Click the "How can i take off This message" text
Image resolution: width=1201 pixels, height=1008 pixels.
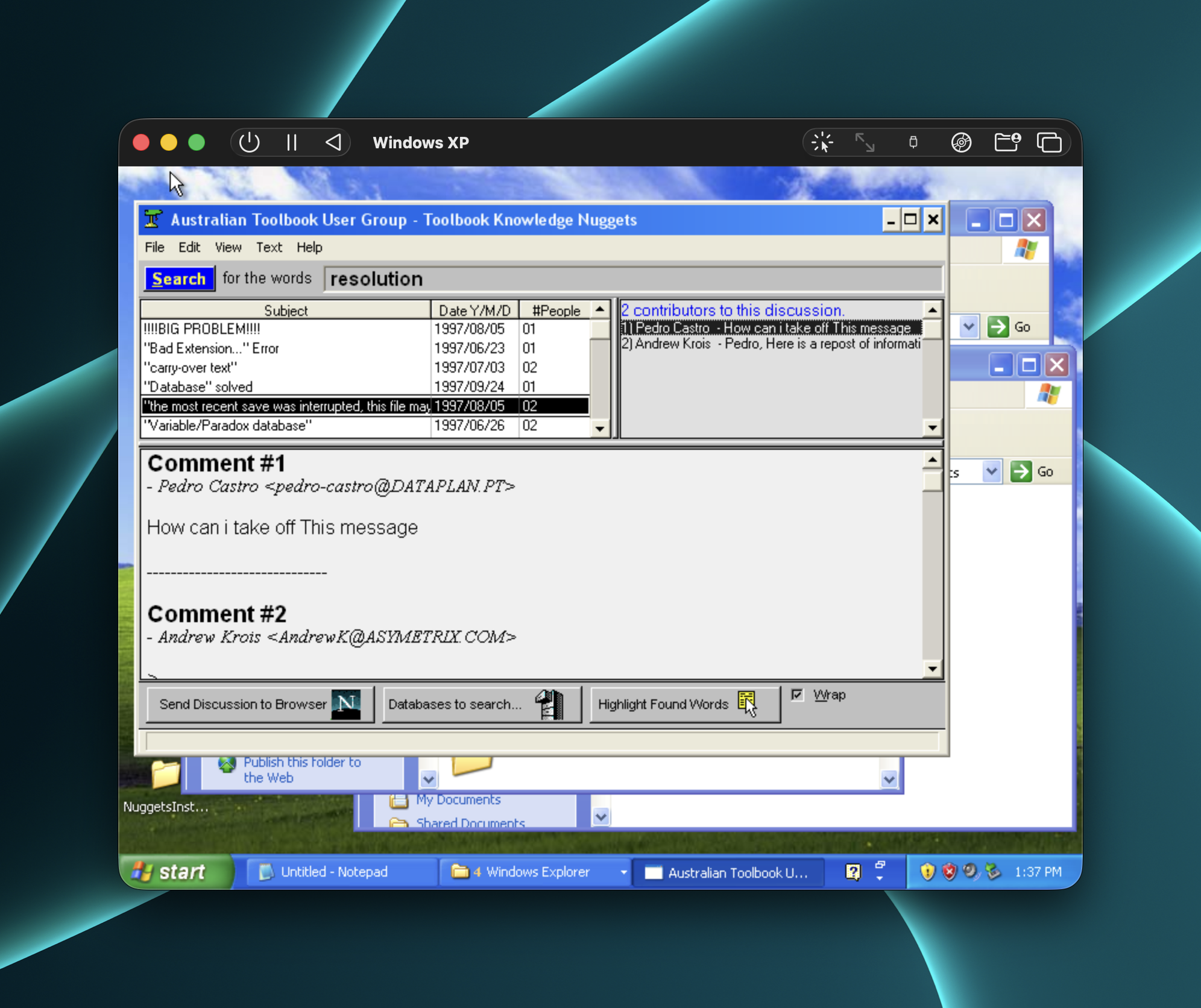tap(282, 528)
